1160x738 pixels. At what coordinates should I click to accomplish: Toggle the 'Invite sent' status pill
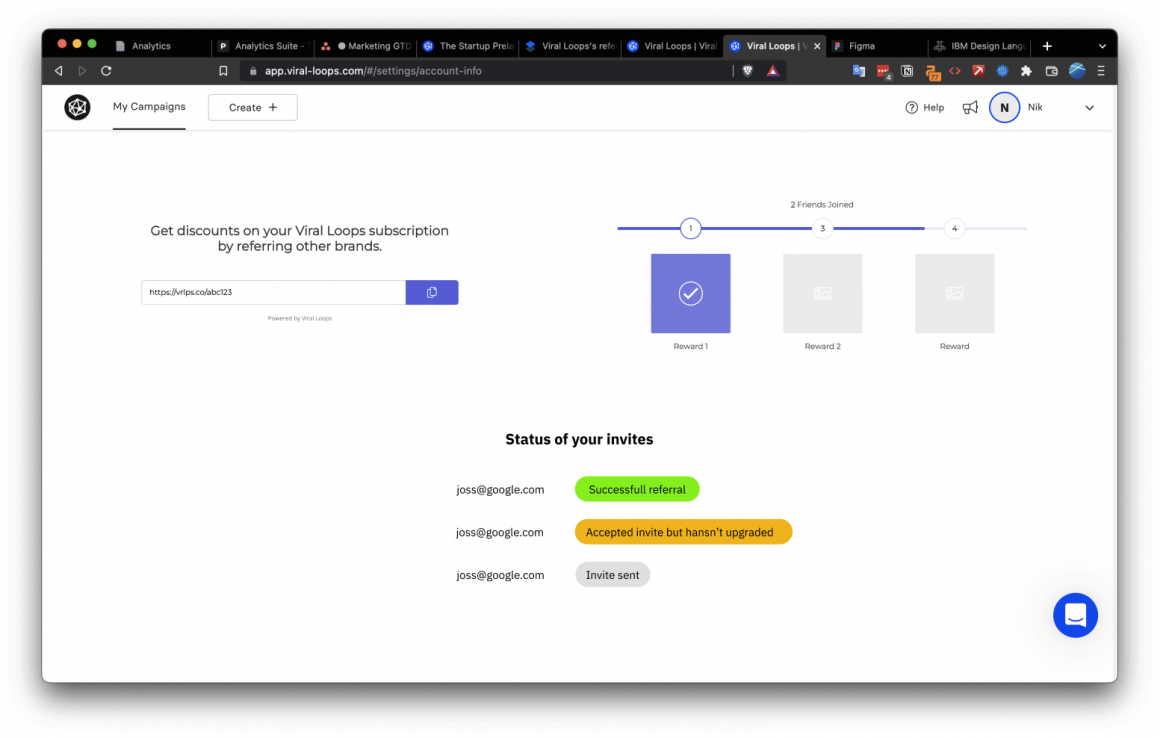point(612,574)
